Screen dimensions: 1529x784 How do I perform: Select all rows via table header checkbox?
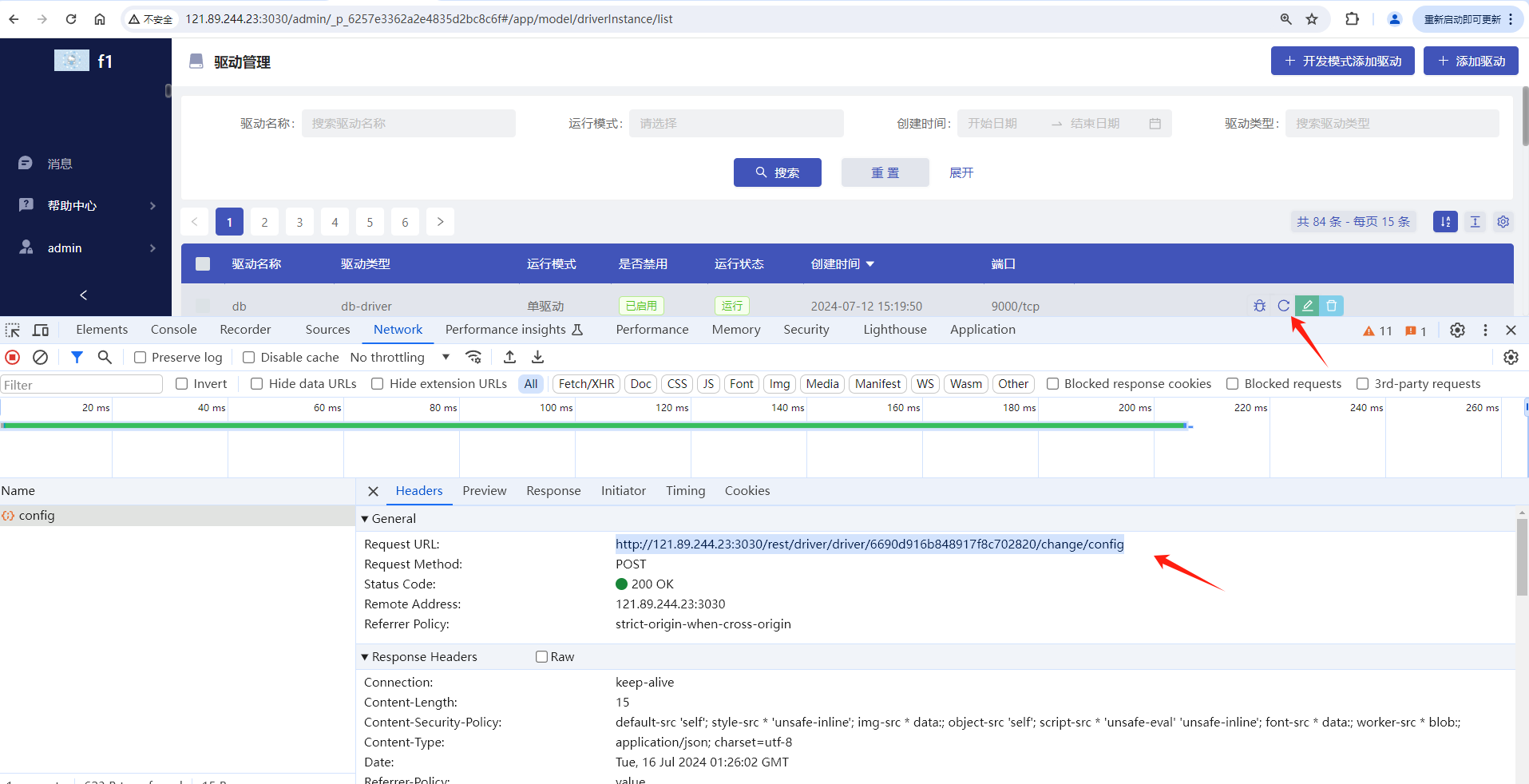[x=203, y=263]
